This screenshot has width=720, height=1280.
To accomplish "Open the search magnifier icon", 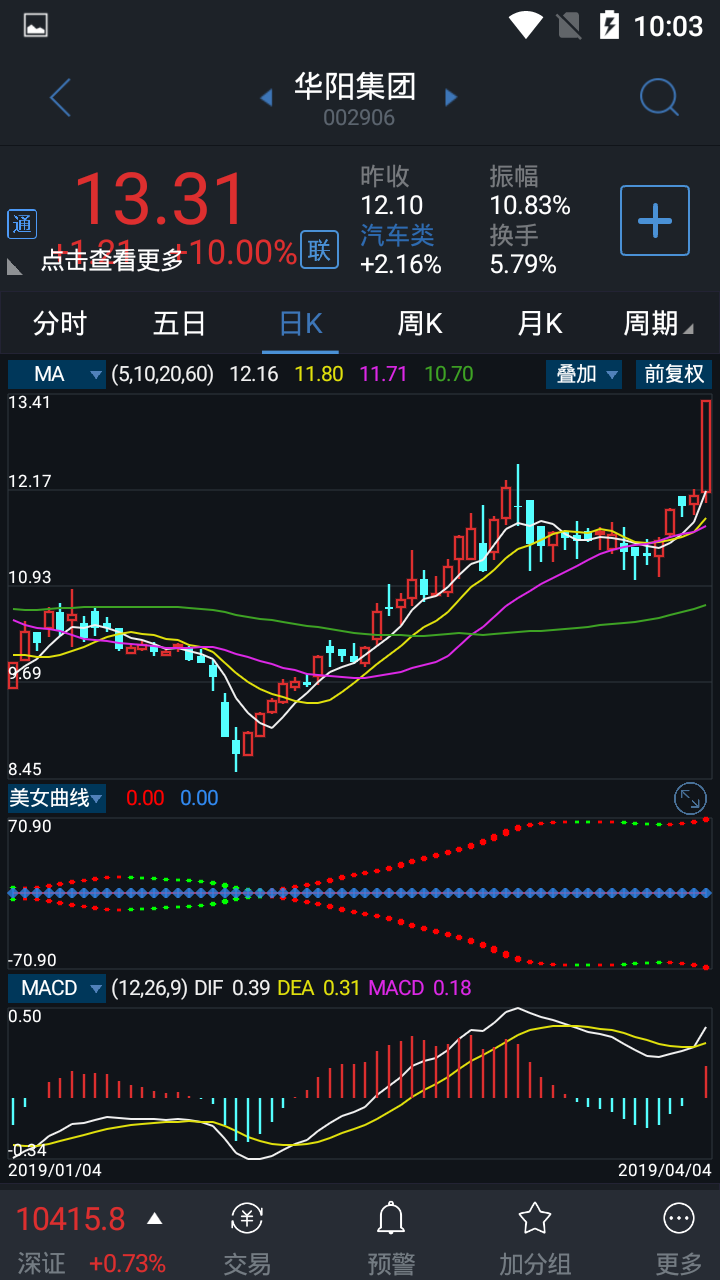I will point(659,97).
